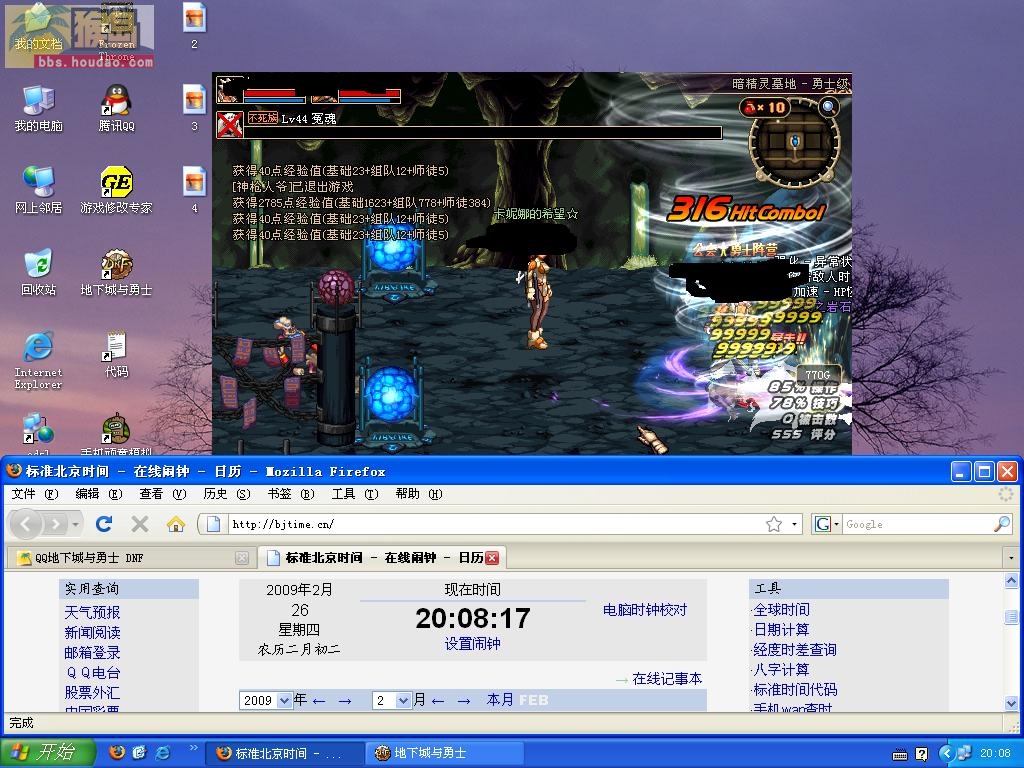The width and height of the screenshot is (1024, 768).
Task: Focus the URL address field
Action: tap(496, 524)
